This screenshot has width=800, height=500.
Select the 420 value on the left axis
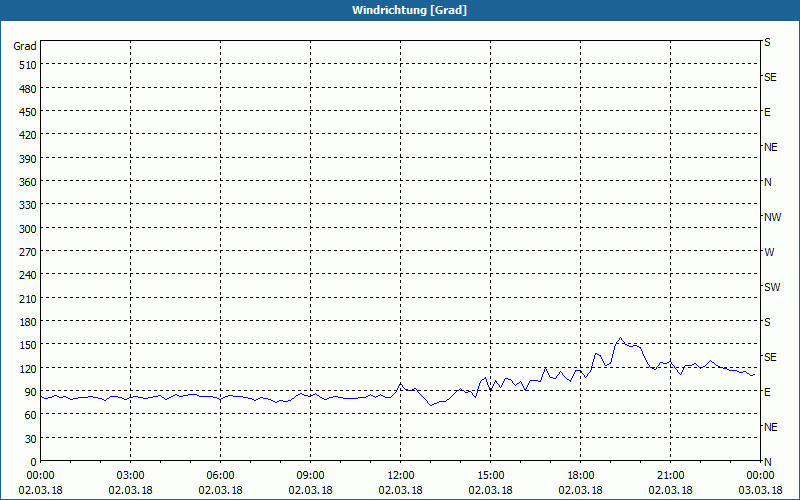coord(28,135)
